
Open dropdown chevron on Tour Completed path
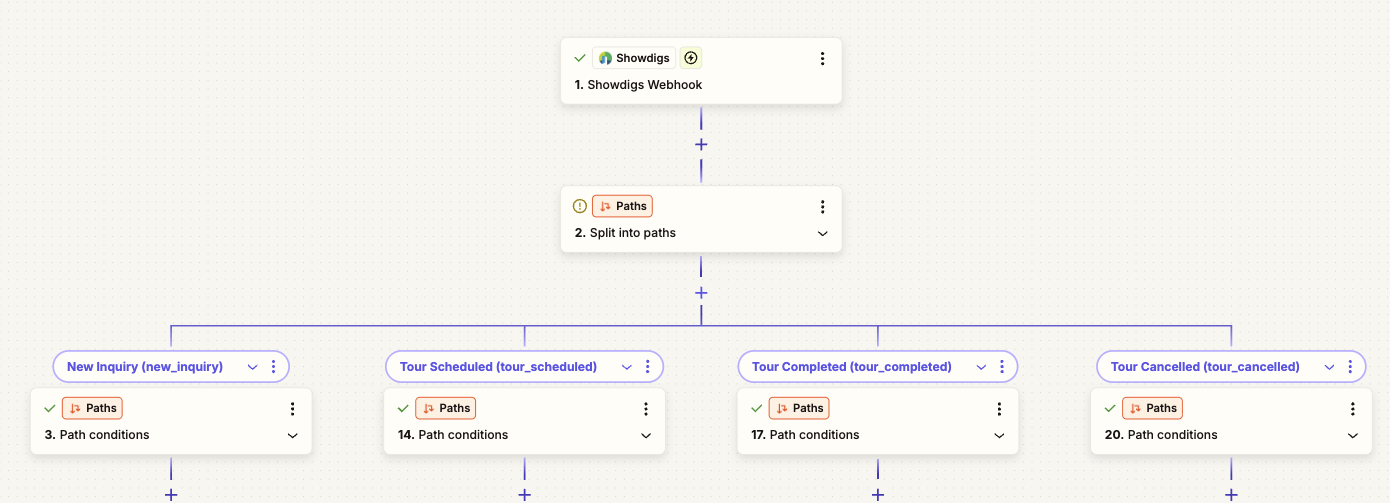coord(981,367)
